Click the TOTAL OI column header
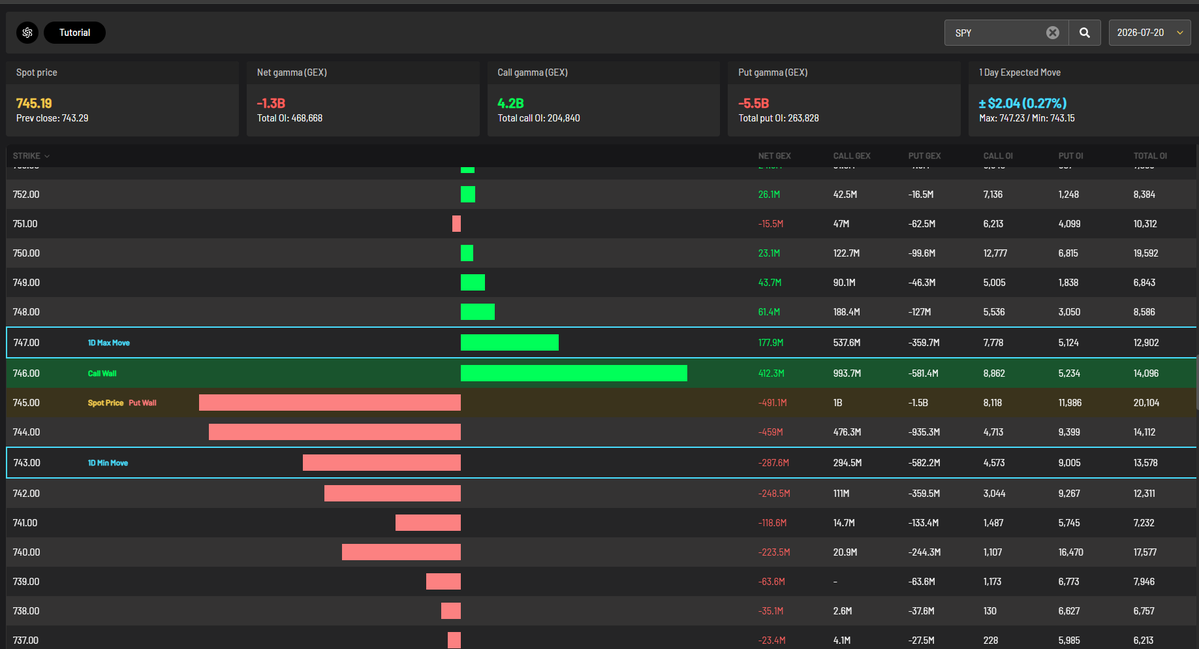1199x649 pixels. 1150,156
